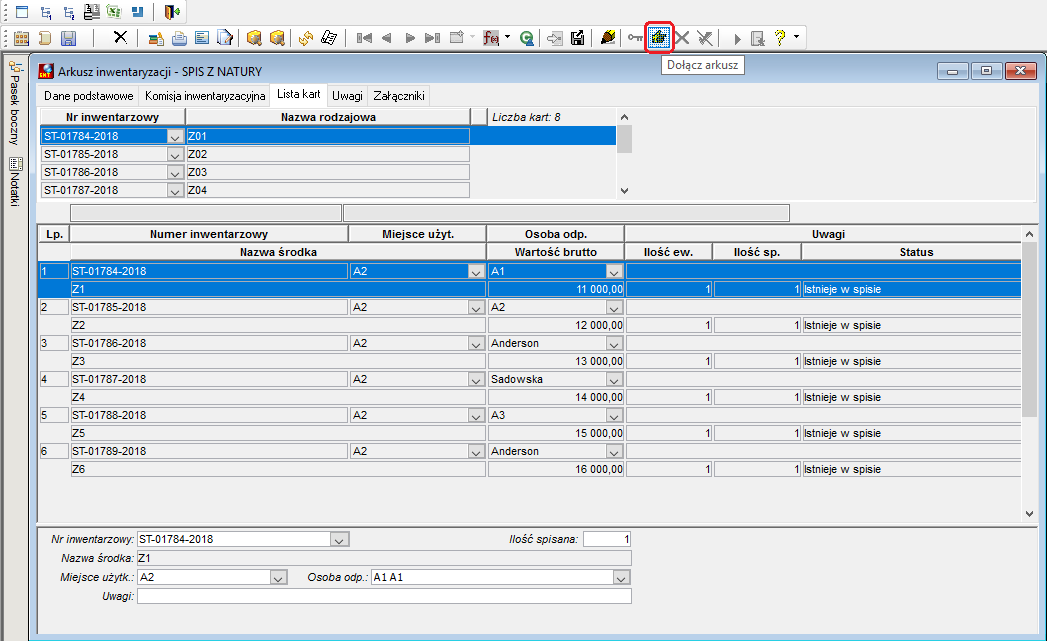Click the Uwagi input field at bottom
Screen dimensions: 1047x641
pyautogui.click(x=384, y=596)
